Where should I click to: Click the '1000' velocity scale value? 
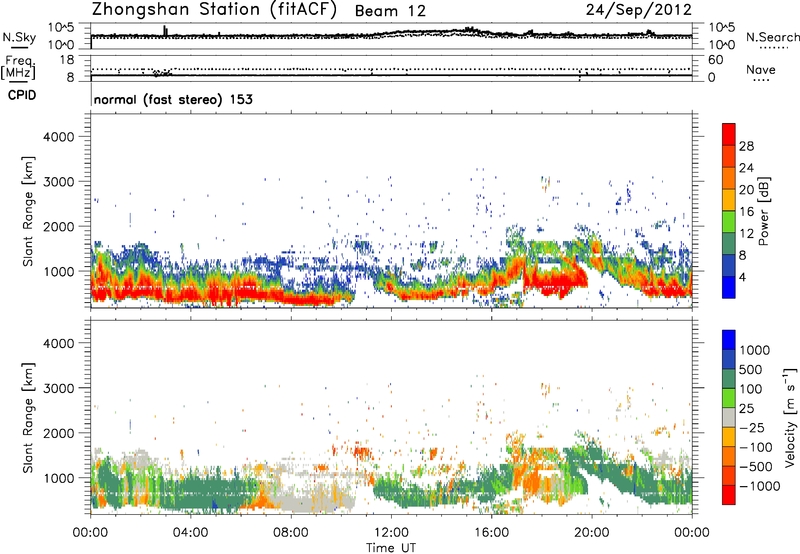coord(755,350)
